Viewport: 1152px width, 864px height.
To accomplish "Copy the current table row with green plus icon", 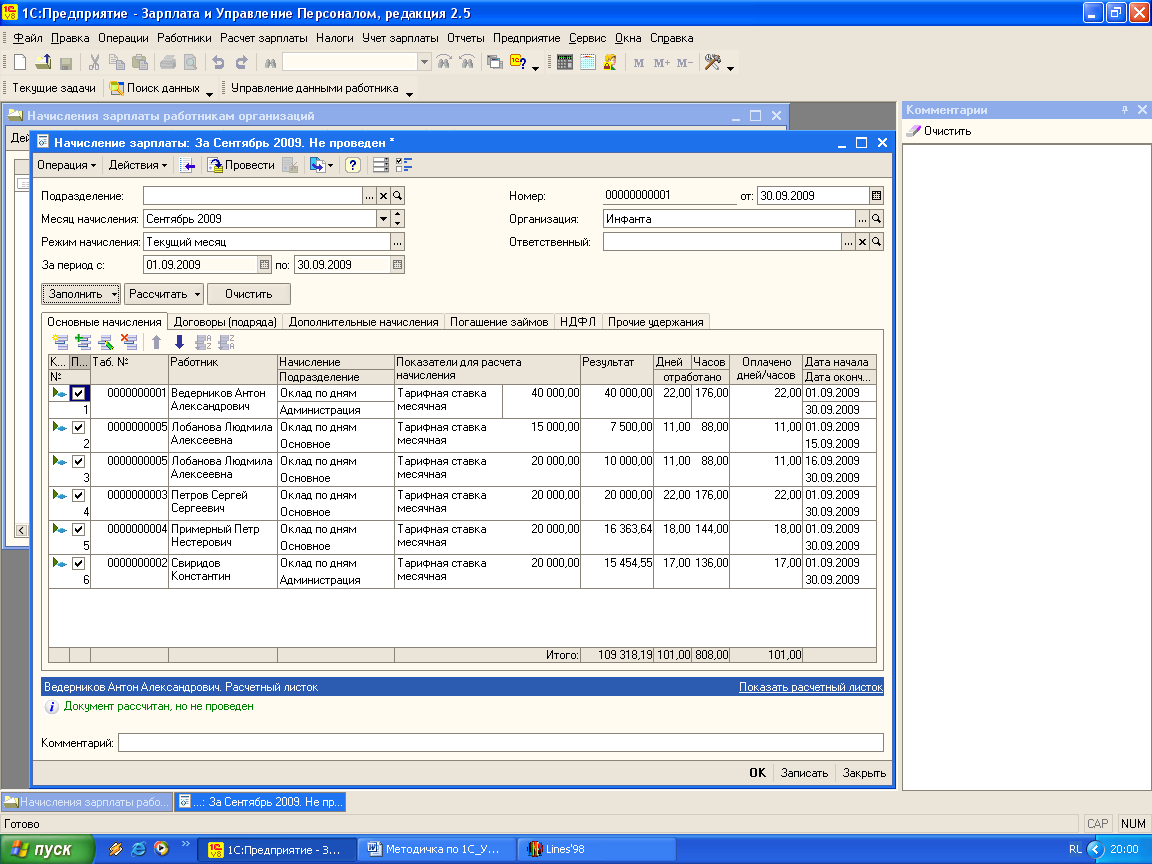I will [83, 342].
